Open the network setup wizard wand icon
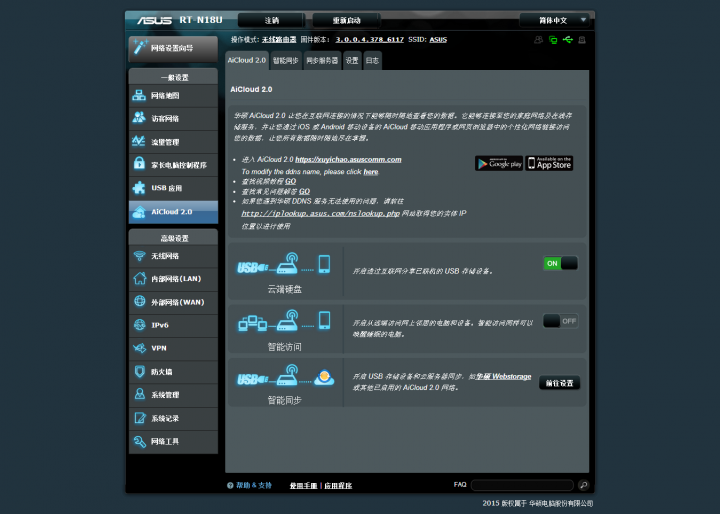This screenshot has width=720, height=514. [x=140, y=47]
